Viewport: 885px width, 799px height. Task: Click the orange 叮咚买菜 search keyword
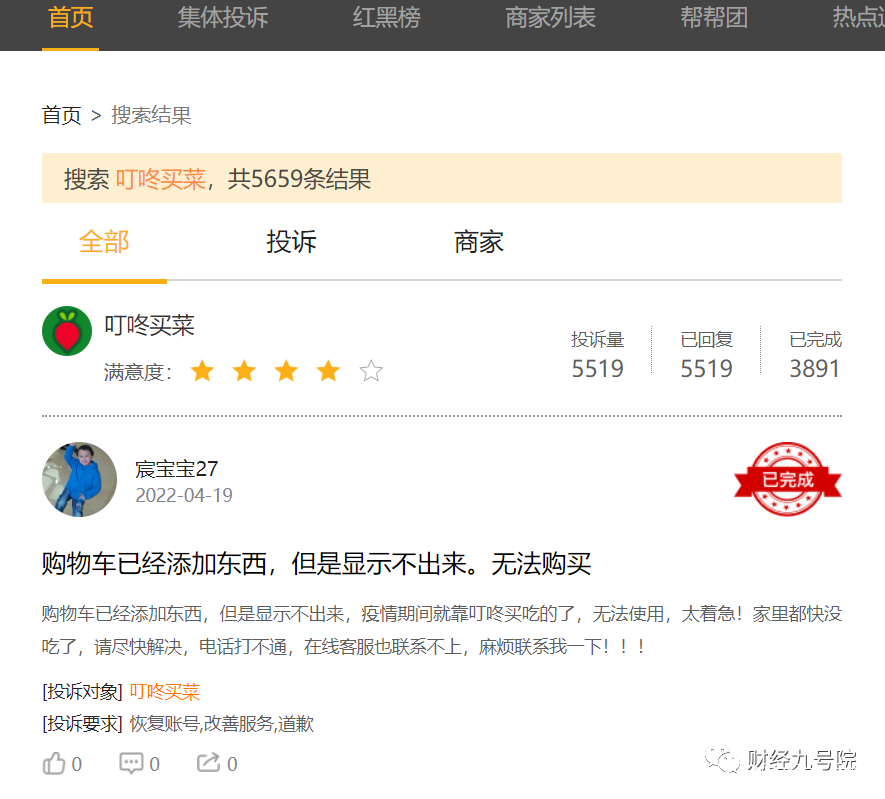pyautogui.click(x=160, y=179)
